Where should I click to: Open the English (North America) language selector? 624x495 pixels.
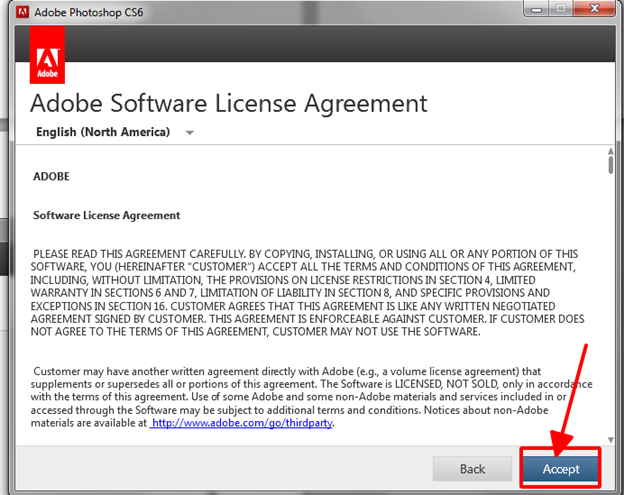tap(102, 132)
